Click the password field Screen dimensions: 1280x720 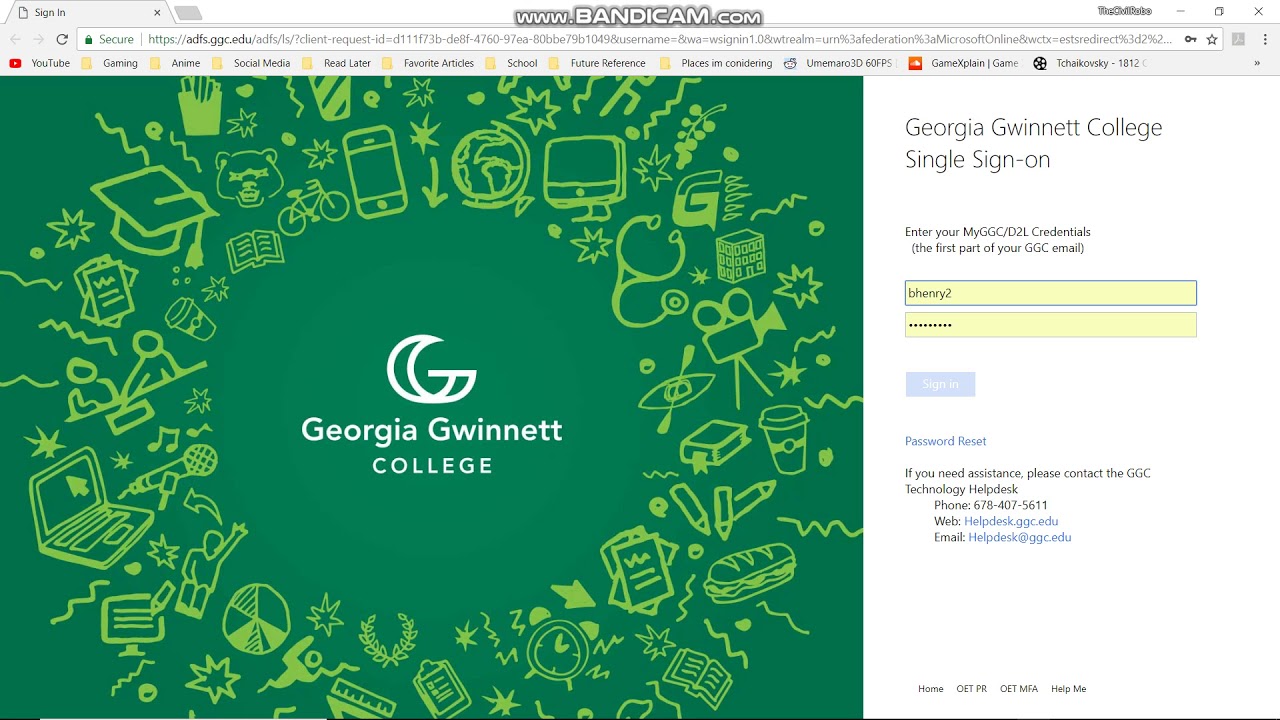(x=1050, y=325)
